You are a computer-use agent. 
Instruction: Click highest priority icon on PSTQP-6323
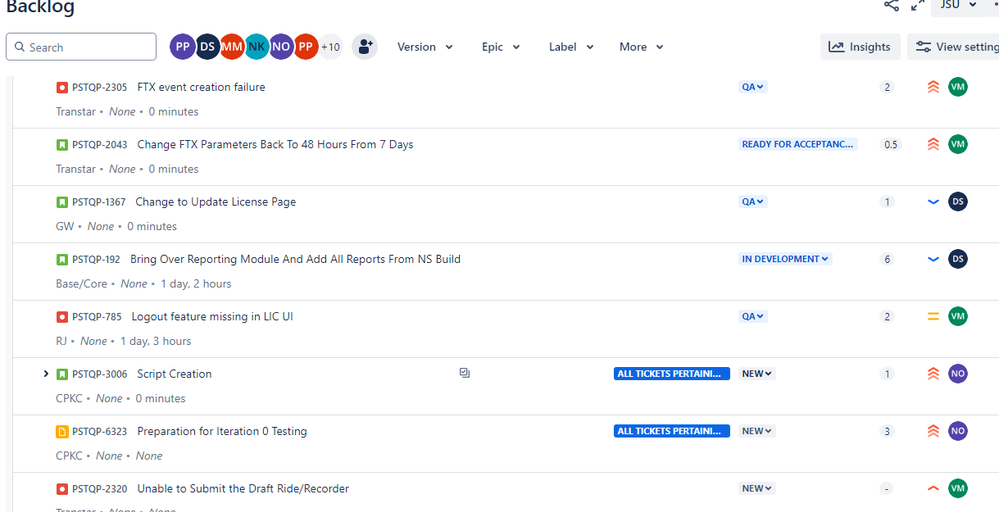click(933, 431)
